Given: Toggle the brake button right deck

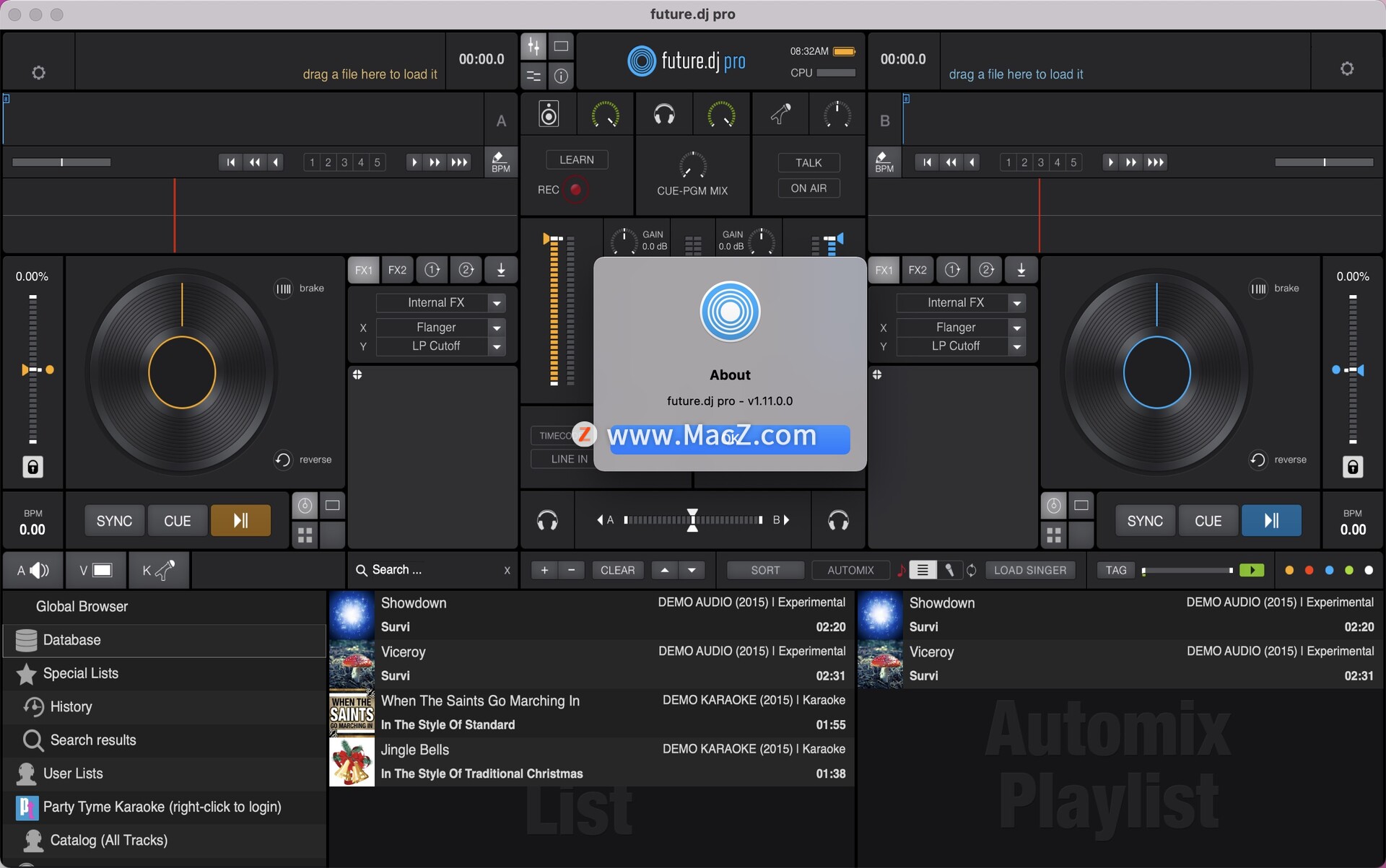Looking at the screenshot, I should point(1256,287).
